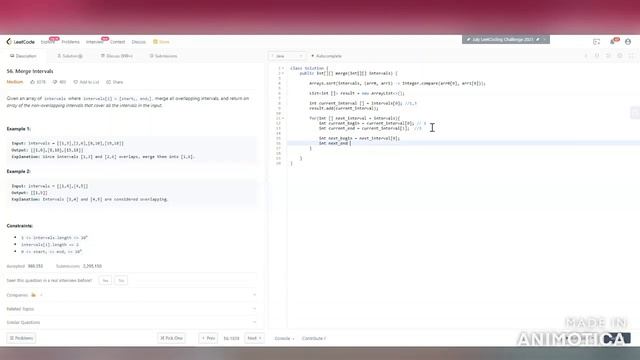Click the Medium difficulty label
640x360 pixels.
[15, 82]
